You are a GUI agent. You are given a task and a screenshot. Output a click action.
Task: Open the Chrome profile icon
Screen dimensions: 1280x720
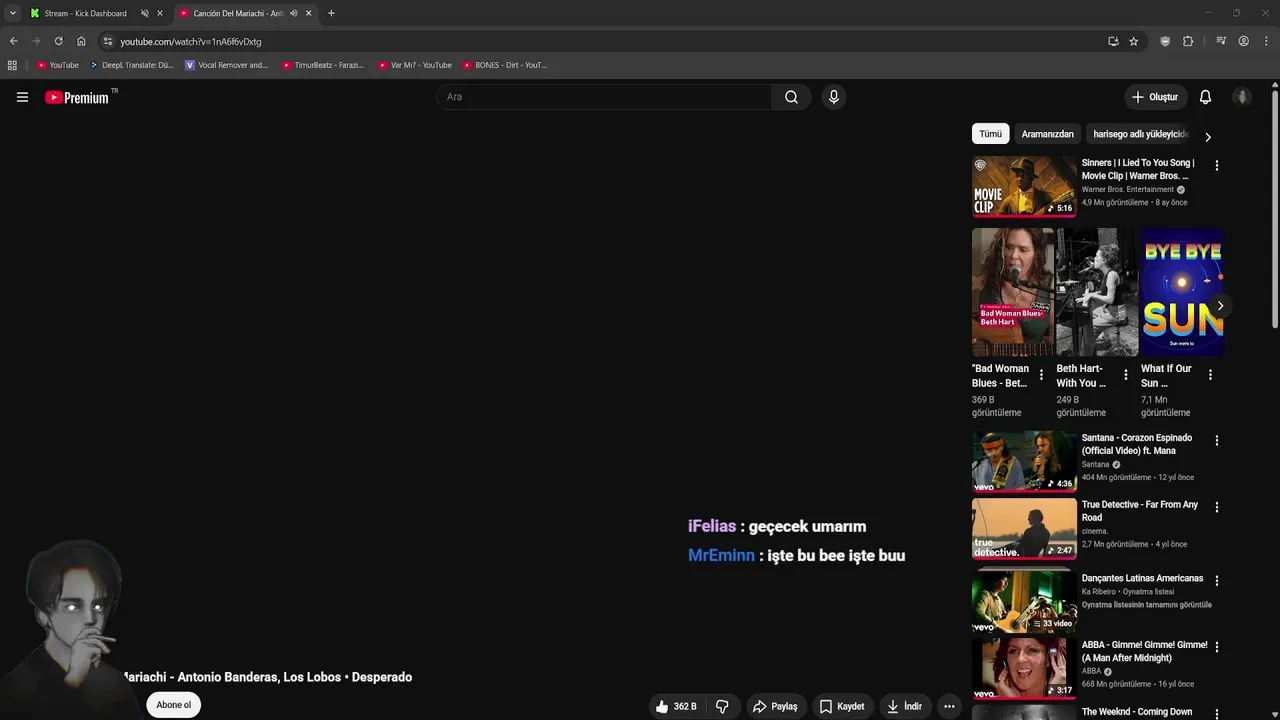[x=1244, y=41]
